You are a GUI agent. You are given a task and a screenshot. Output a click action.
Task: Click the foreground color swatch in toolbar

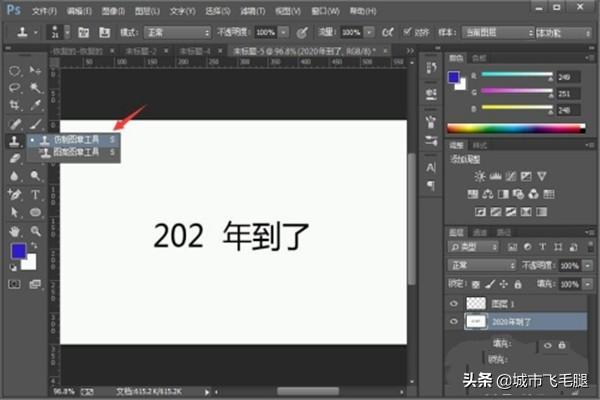17,252
